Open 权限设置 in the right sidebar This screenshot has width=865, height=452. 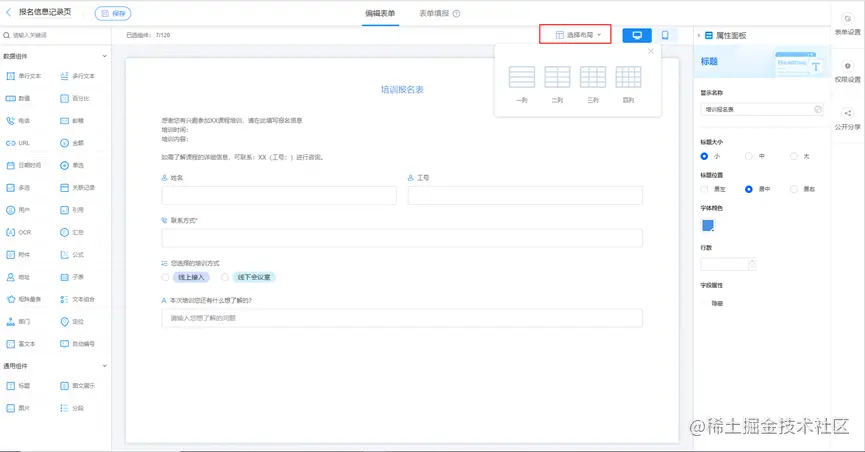(847, 72)
